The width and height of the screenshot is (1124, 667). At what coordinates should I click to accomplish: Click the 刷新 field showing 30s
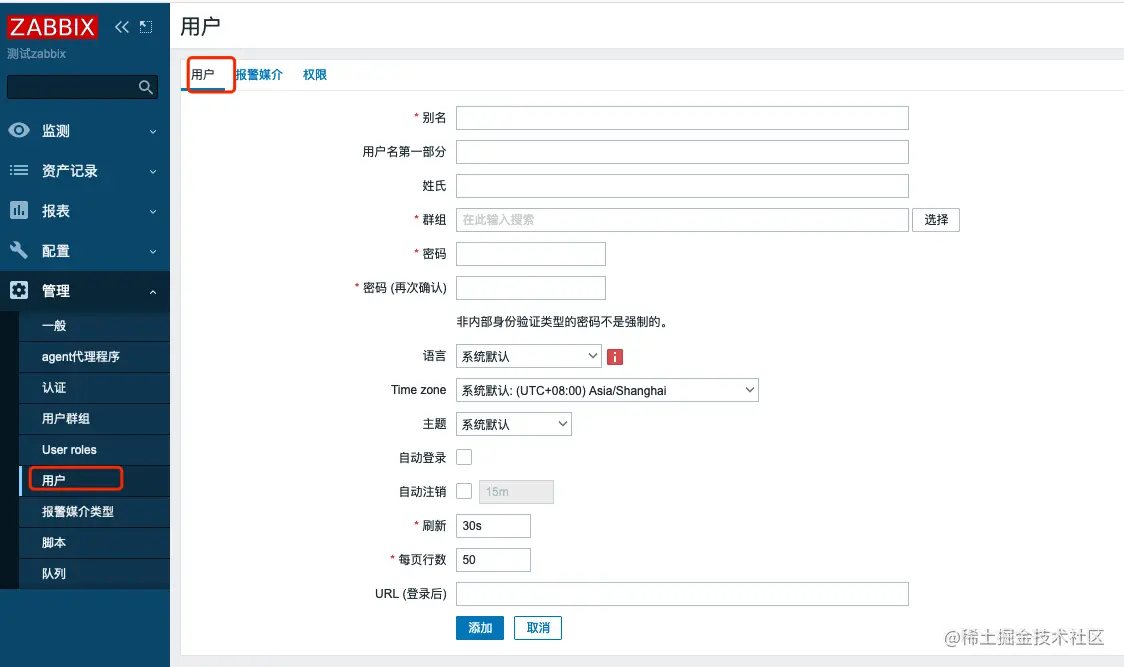[493, 526]
